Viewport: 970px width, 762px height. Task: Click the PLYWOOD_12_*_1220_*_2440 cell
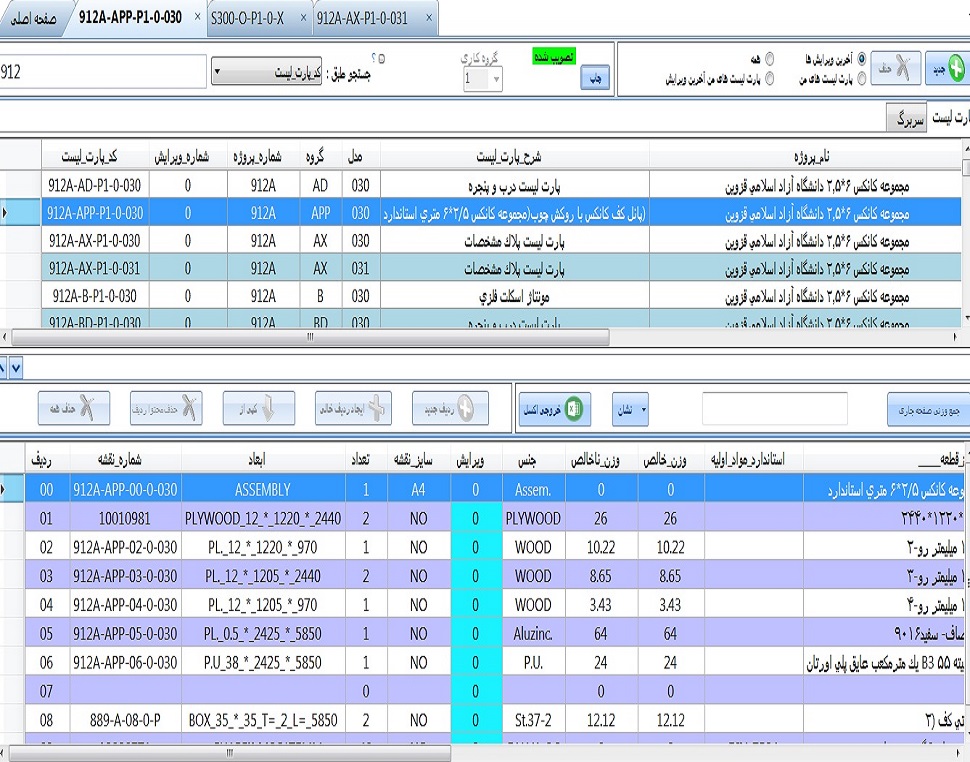point(262,518)
